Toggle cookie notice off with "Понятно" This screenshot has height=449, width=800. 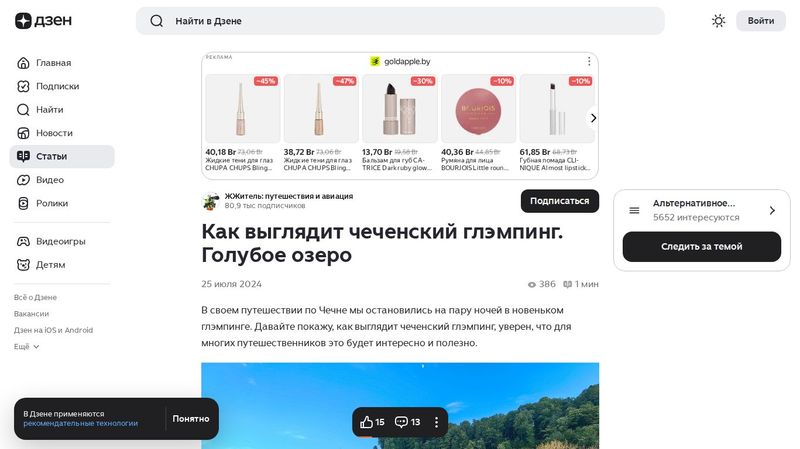pyautogui.click(x=191, y=419)
